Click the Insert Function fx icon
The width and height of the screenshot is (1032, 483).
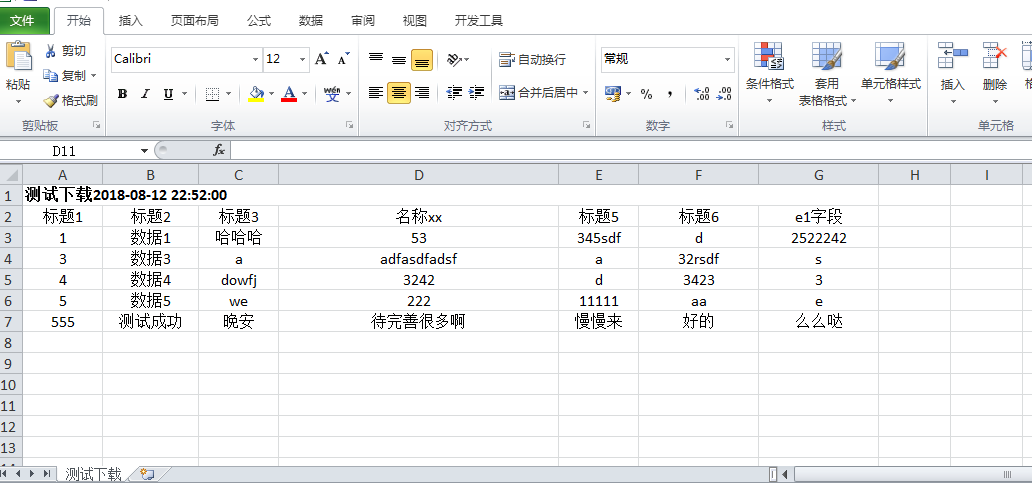(x=219, y=150)
